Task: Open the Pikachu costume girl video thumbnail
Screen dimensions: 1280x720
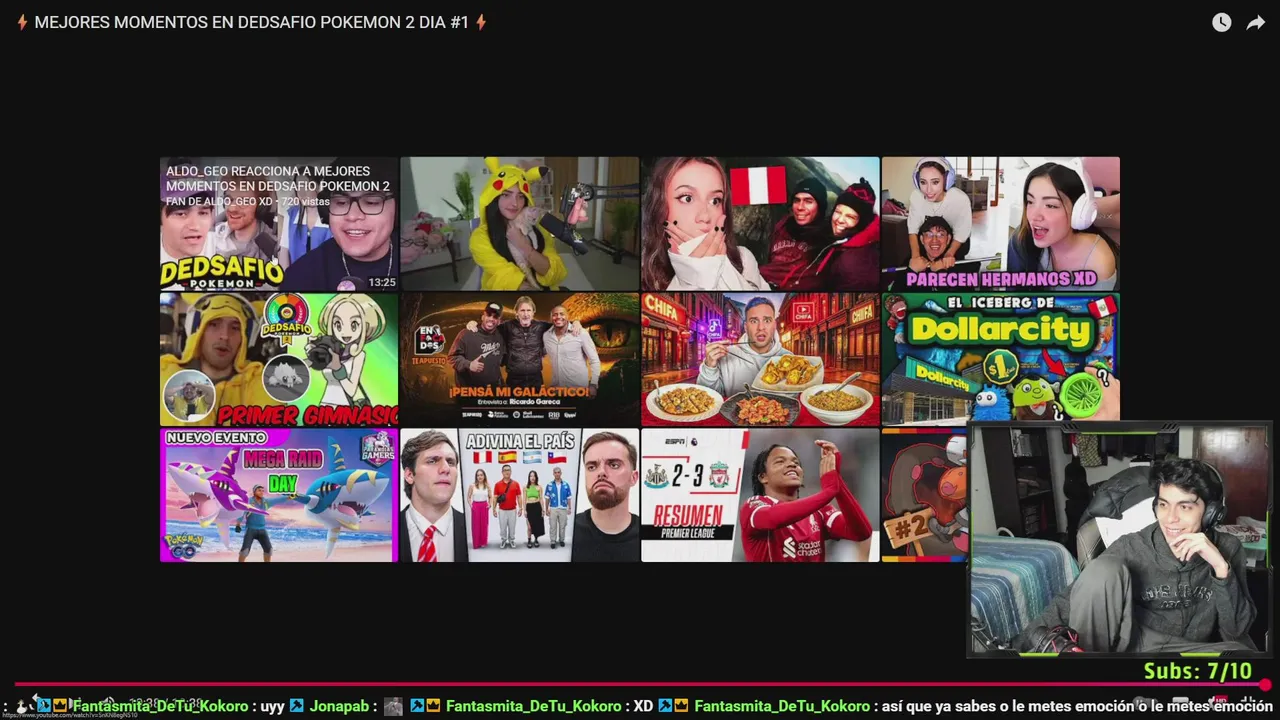Action: point(519,223)
